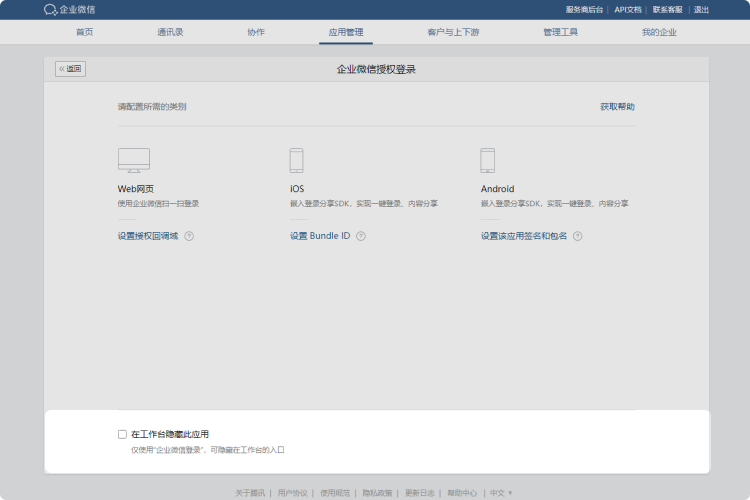The height and width of the screenshot is (500, 750).
Task: Switch to the 管理工具 tab
Action: [561, 32]
